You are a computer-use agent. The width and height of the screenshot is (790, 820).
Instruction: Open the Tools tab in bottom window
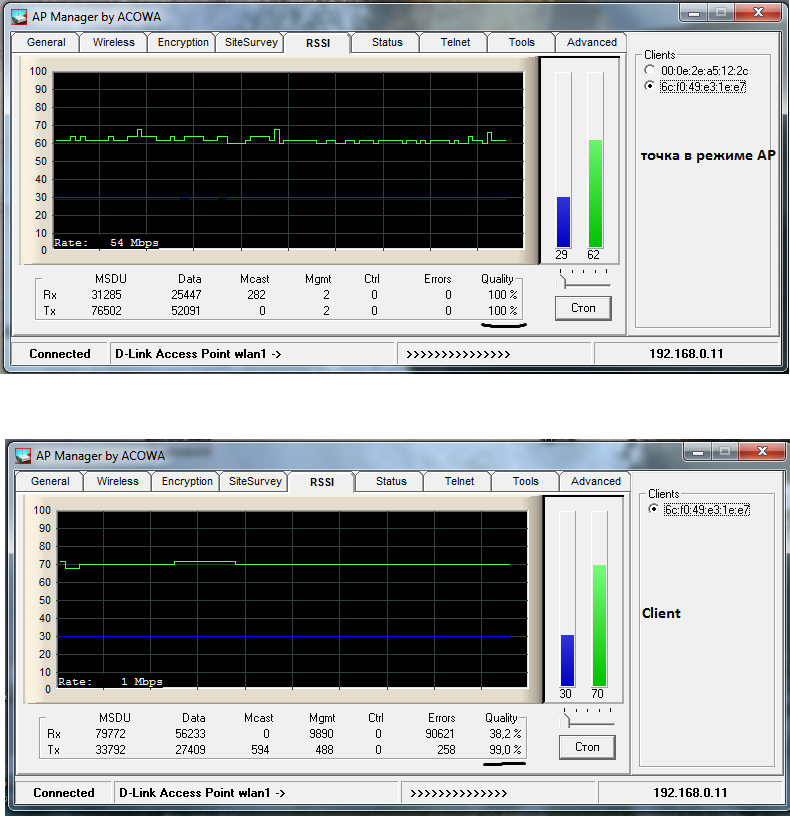(525, 481)
